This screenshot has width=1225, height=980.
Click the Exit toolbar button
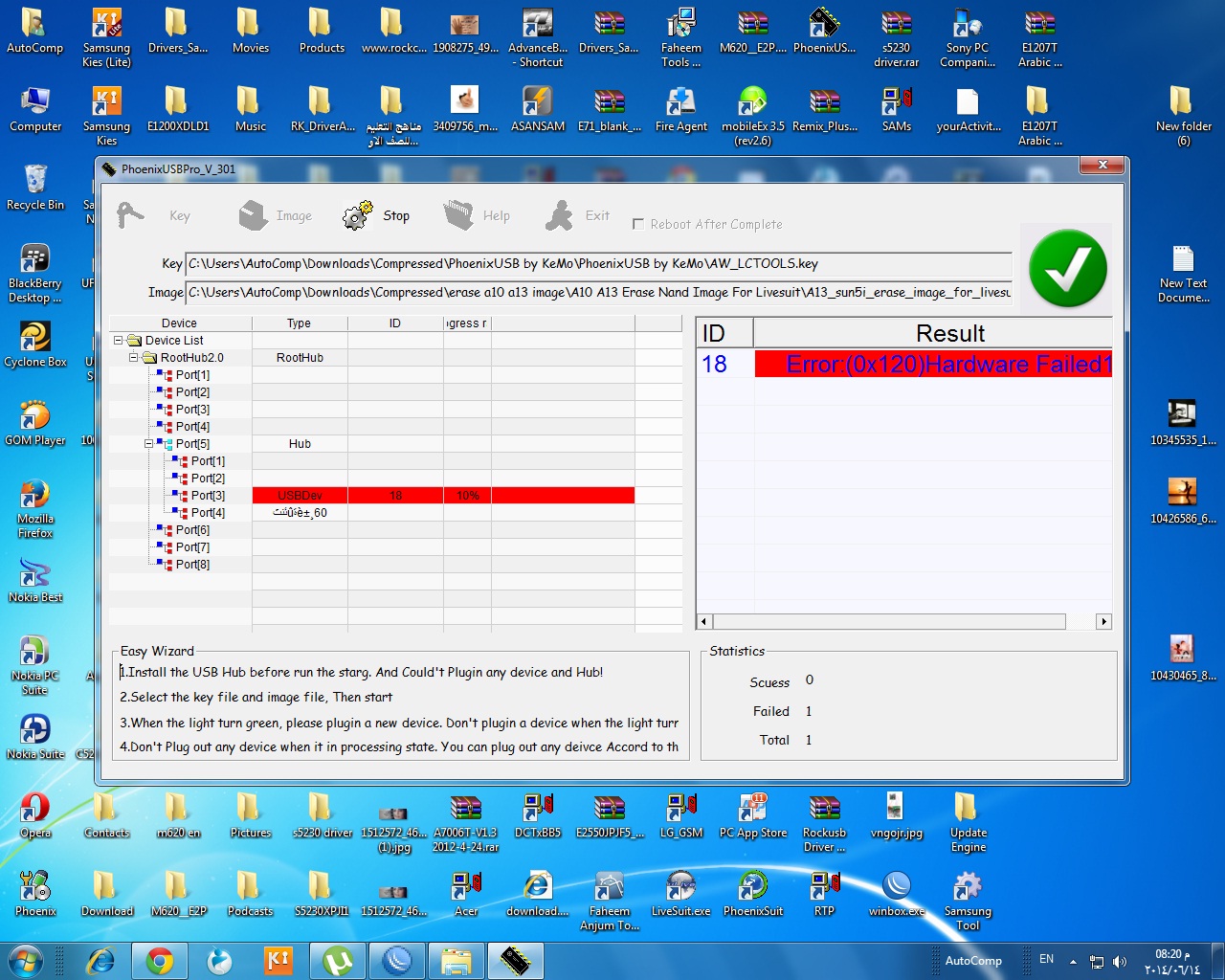click(x=577, y=215)
